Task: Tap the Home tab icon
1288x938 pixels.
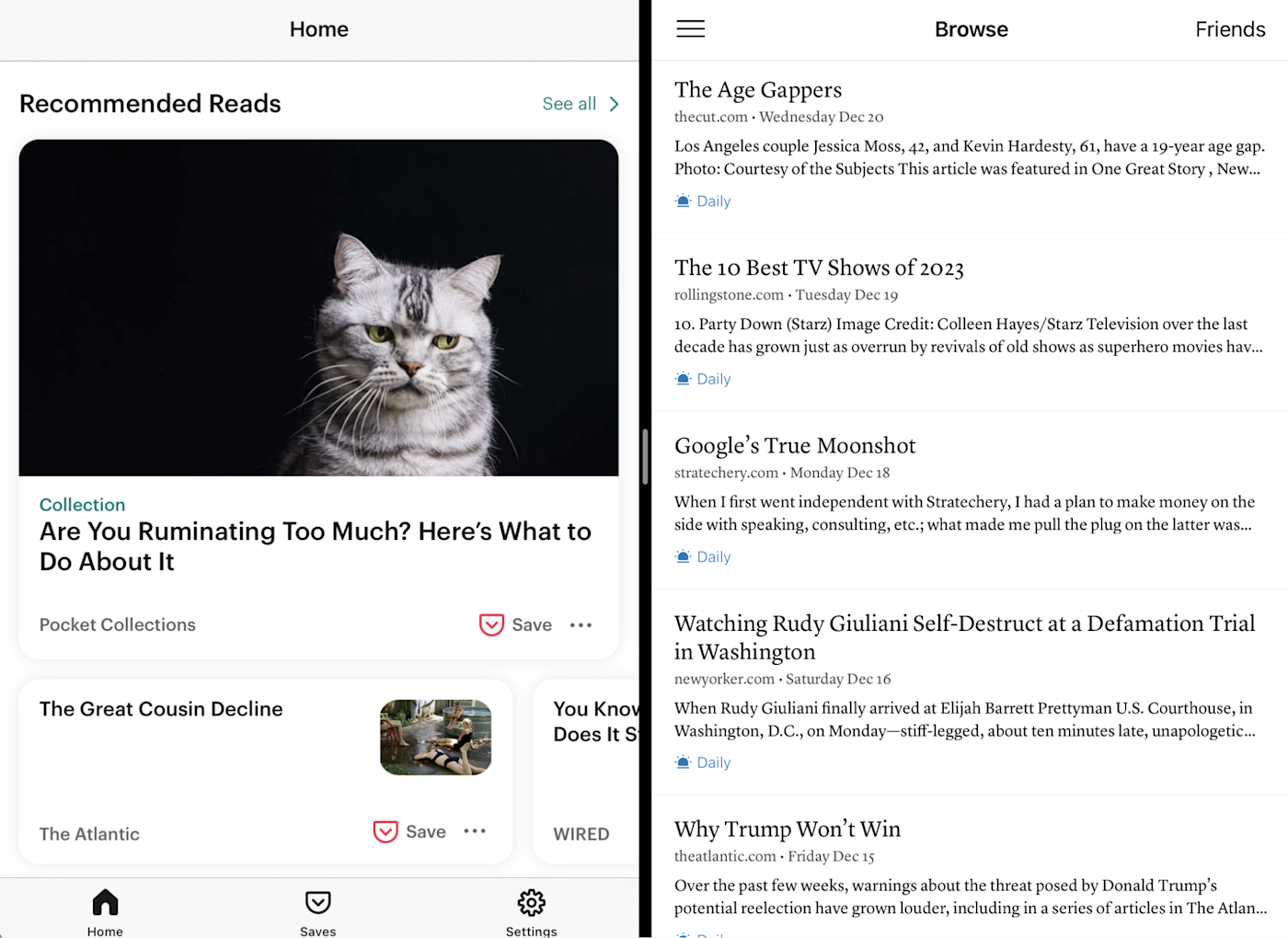Action: pos(105,902)
